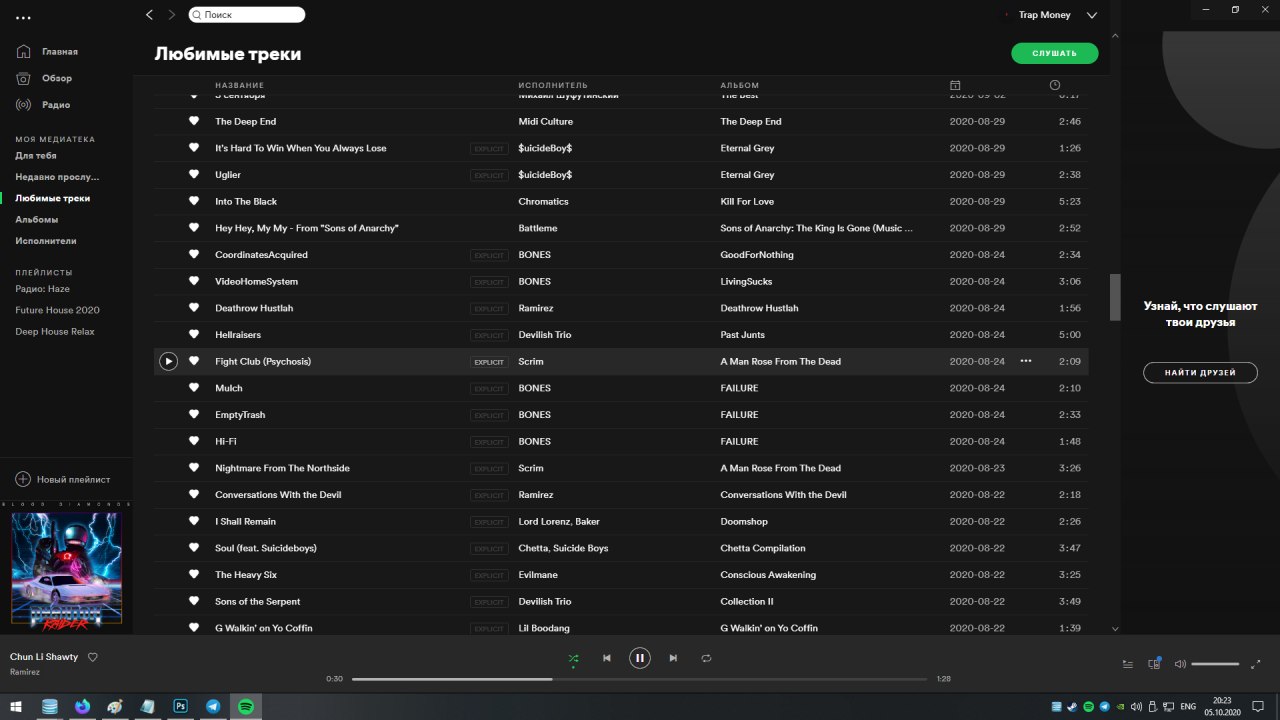Viewport: 1280px width, 720px height.
Task: Unlike Mulch with its heart icon
Action: coord(194,388)
